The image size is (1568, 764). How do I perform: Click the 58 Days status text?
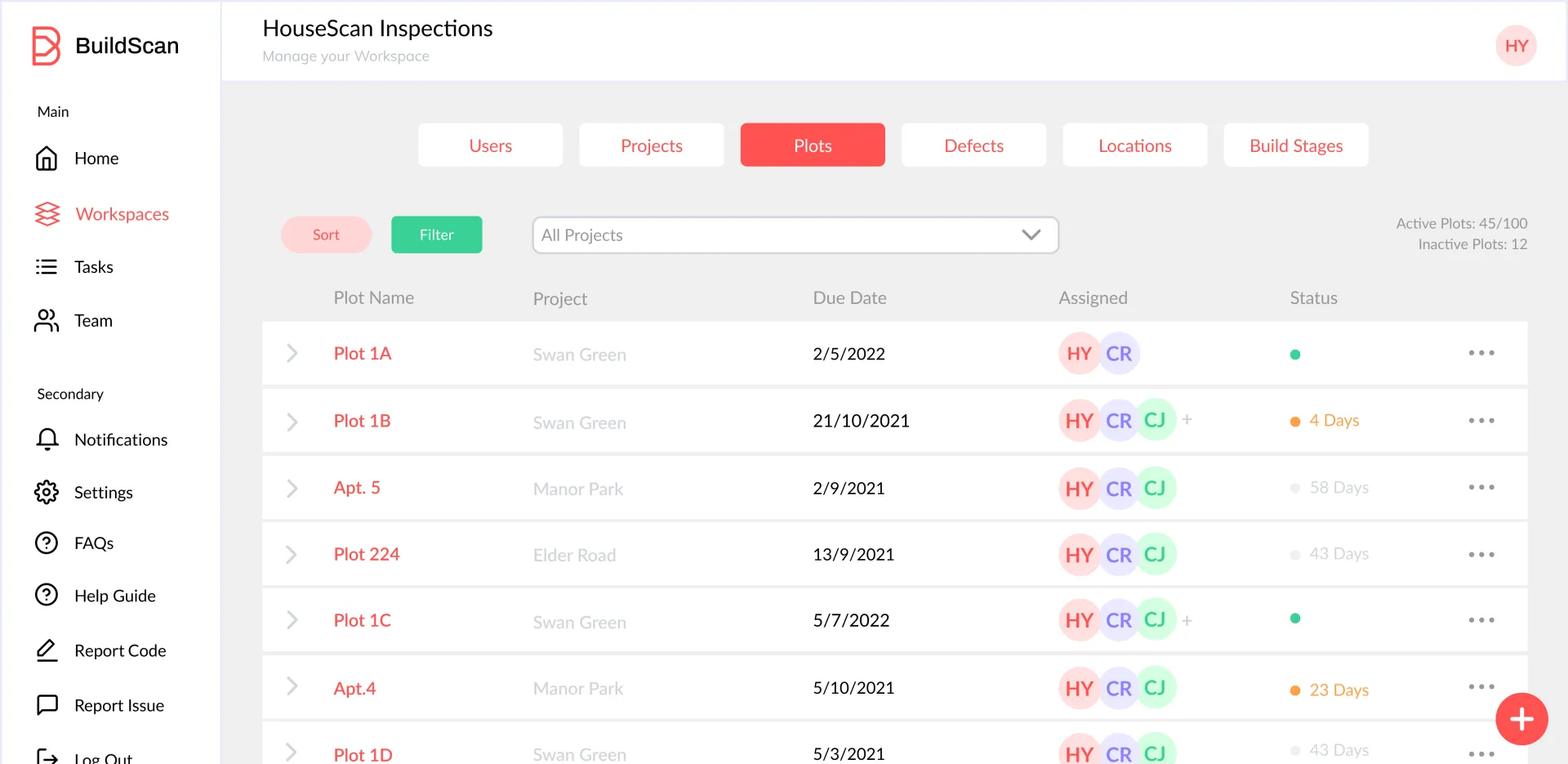click(1339, 488)
